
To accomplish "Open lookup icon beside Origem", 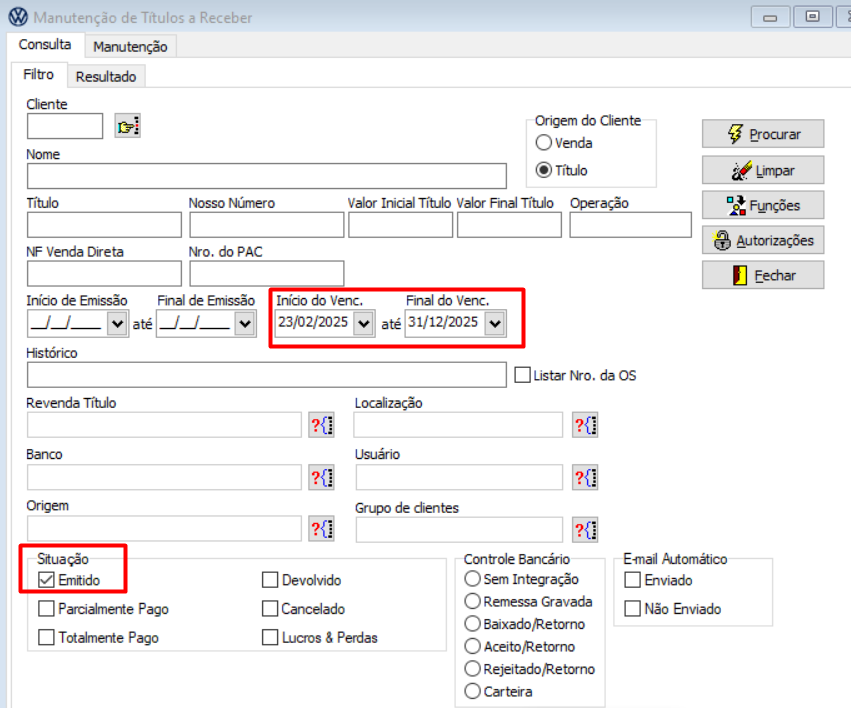I will (321, 529).
